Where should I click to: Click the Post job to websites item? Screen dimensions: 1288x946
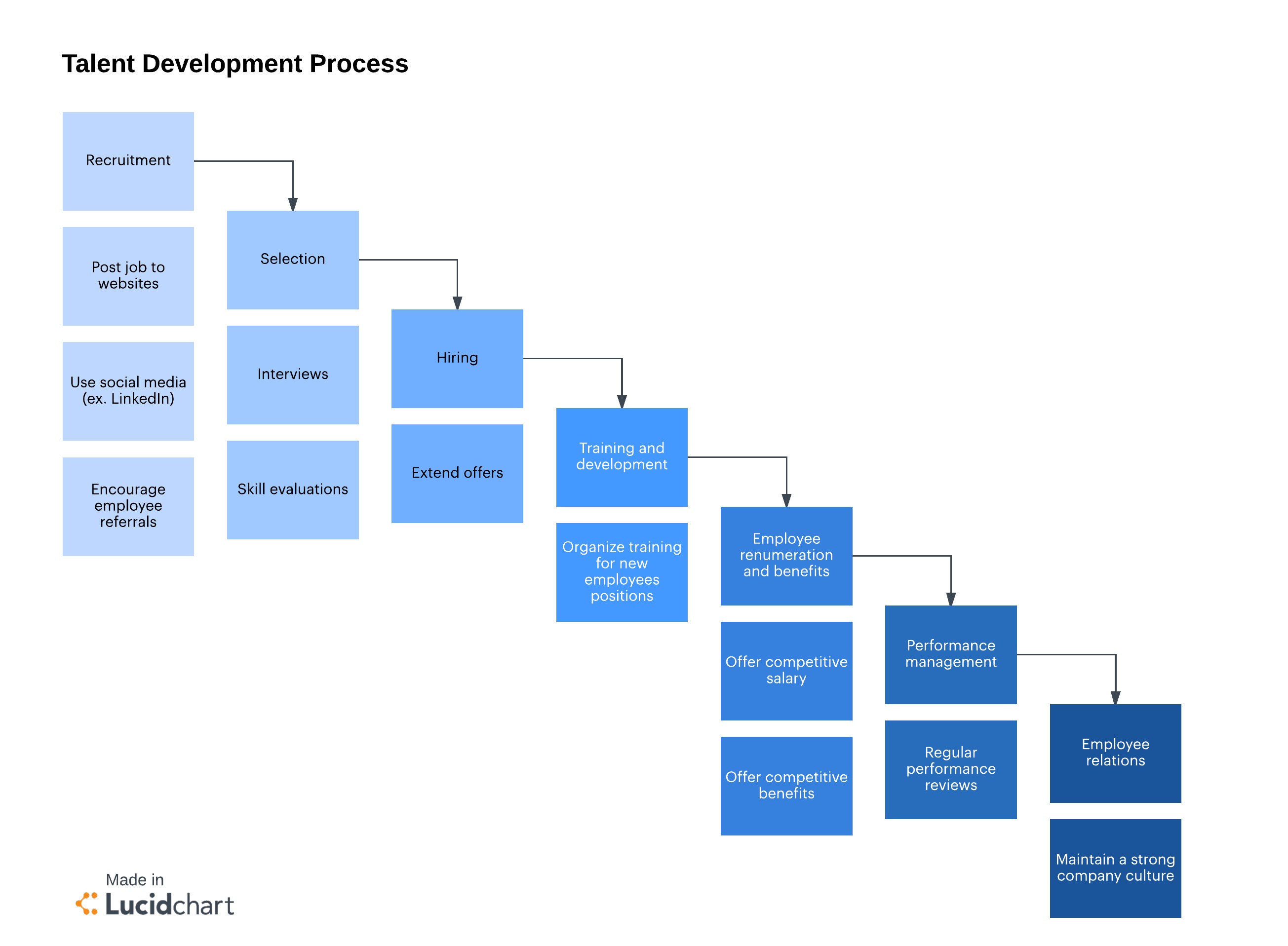click(x=127, y=270)
